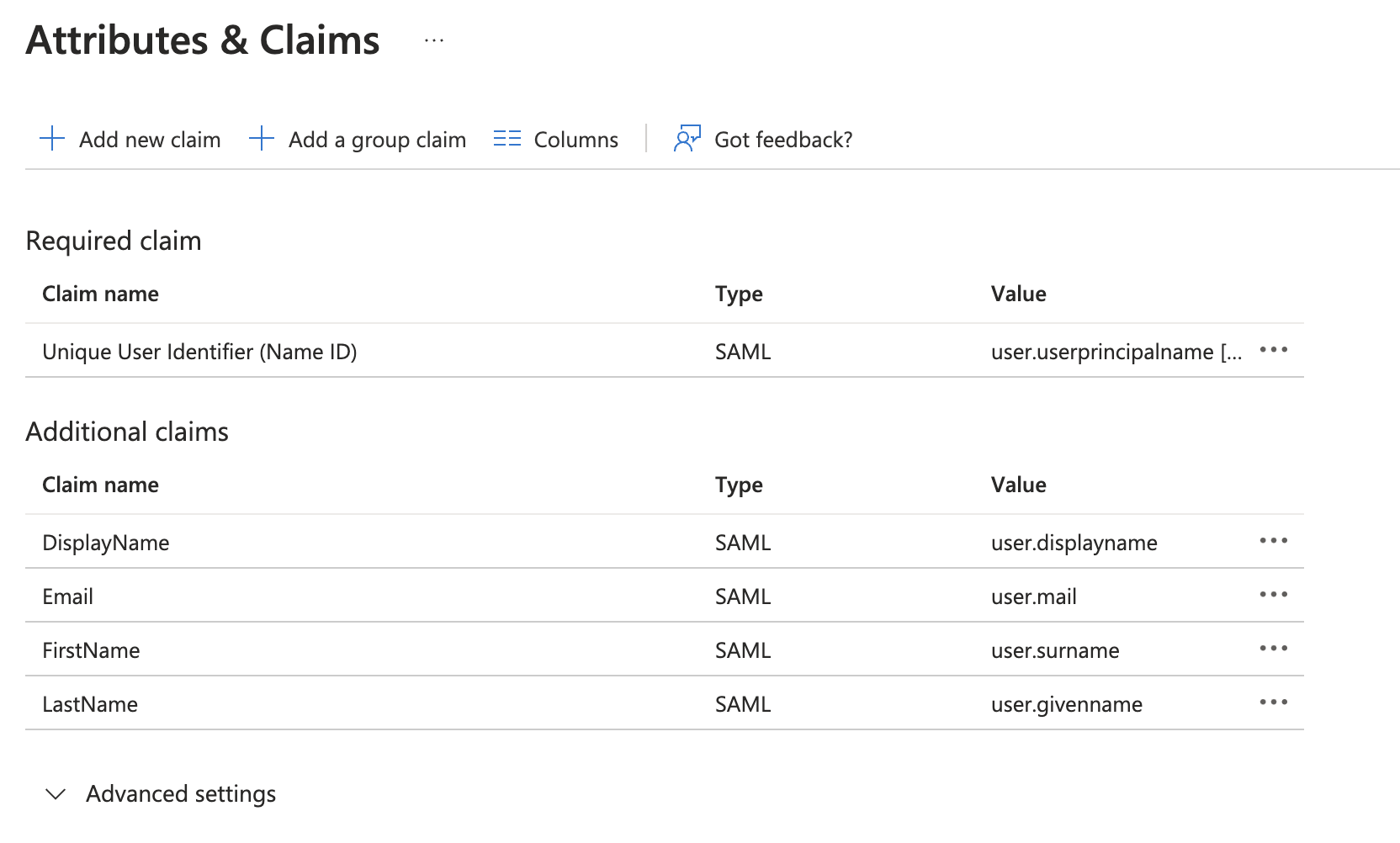The width and height of the screenshot is (1400, 843).
Task: Click the Got feedback person icon
Action: (x=687, y=139)
